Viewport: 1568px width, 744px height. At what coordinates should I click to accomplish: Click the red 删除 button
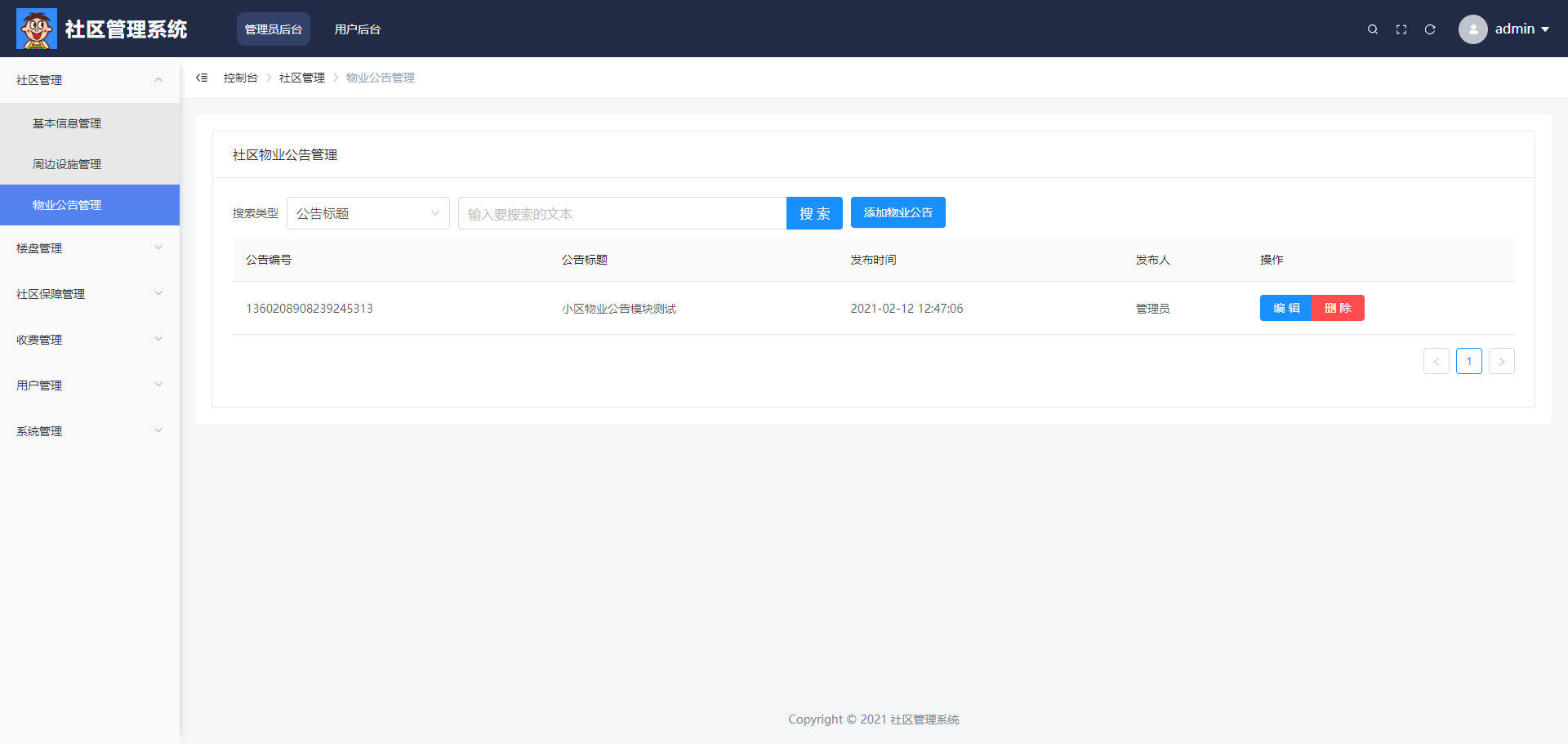pos(1338,308)
